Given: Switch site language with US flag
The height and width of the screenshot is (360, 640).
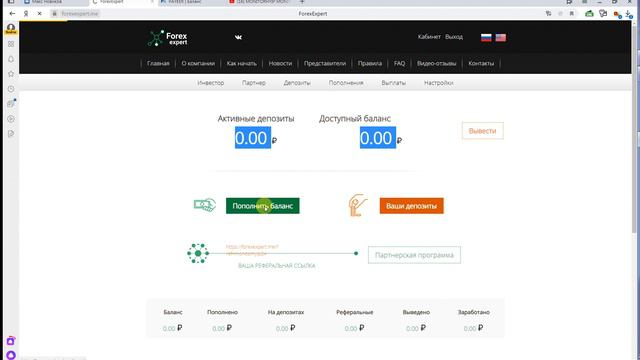Looking at the screenshot, I should pyautogui.click(x=501, y=38).
